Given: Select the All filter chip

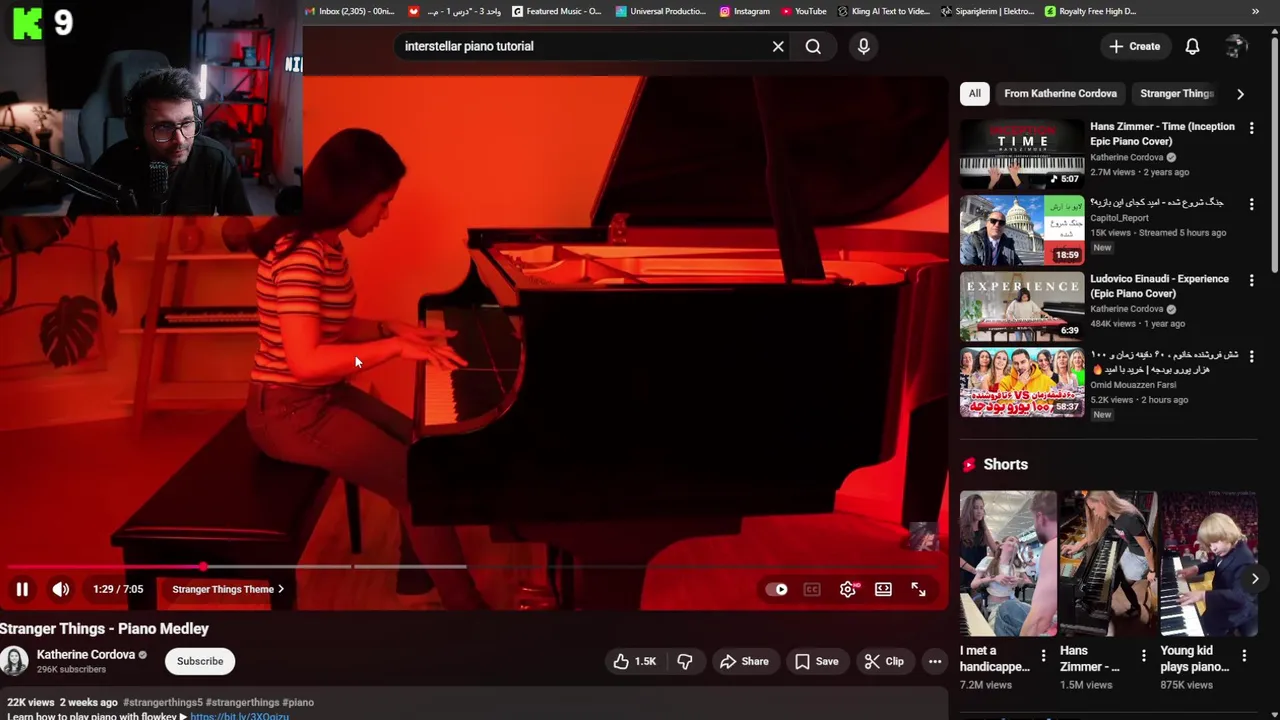Looking at the screenshot, I should (x=974, y=93).
